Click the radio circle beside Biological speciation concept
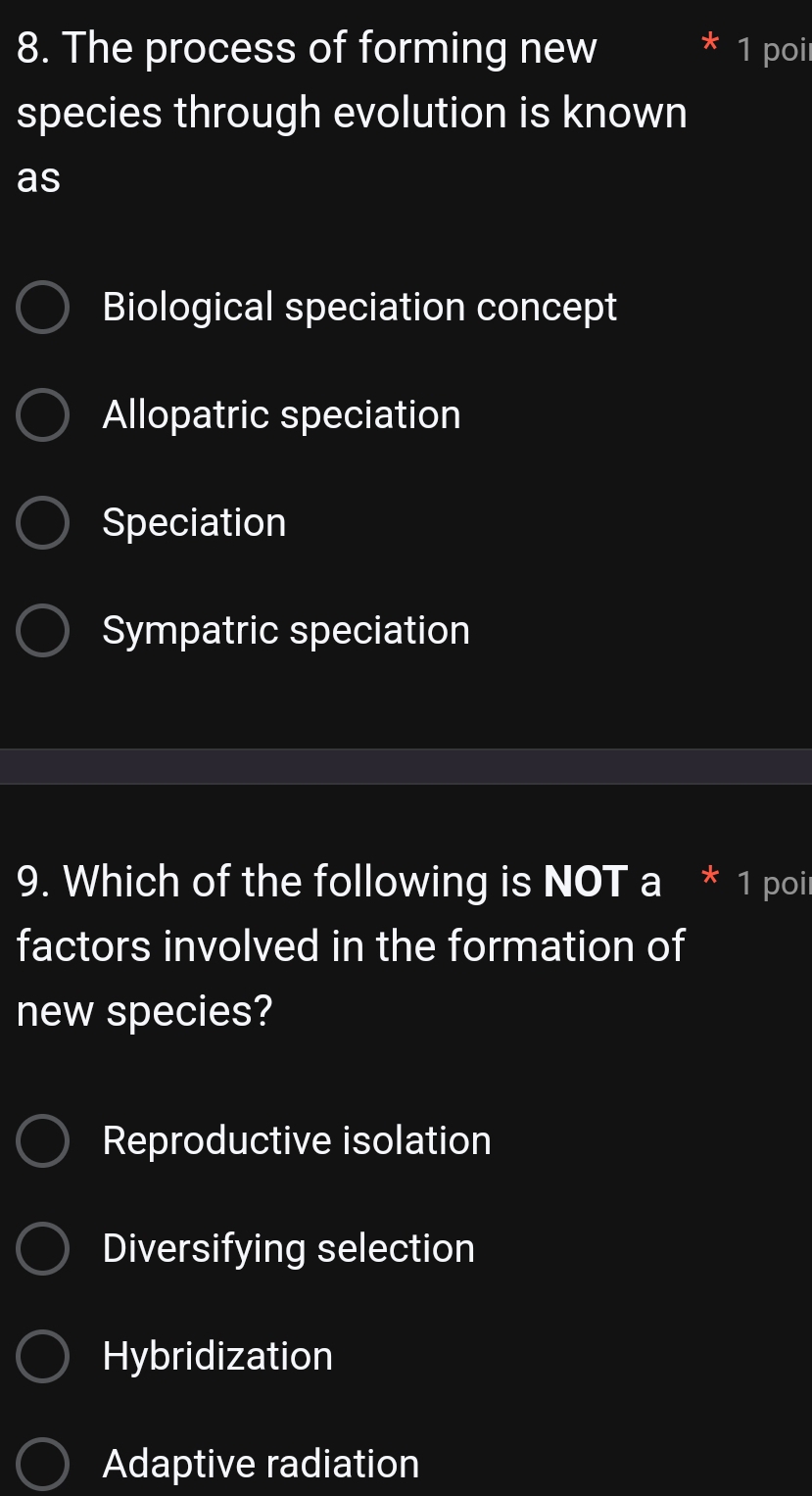The height and width of the screenshot is (1496, 812). pos(42,307)
